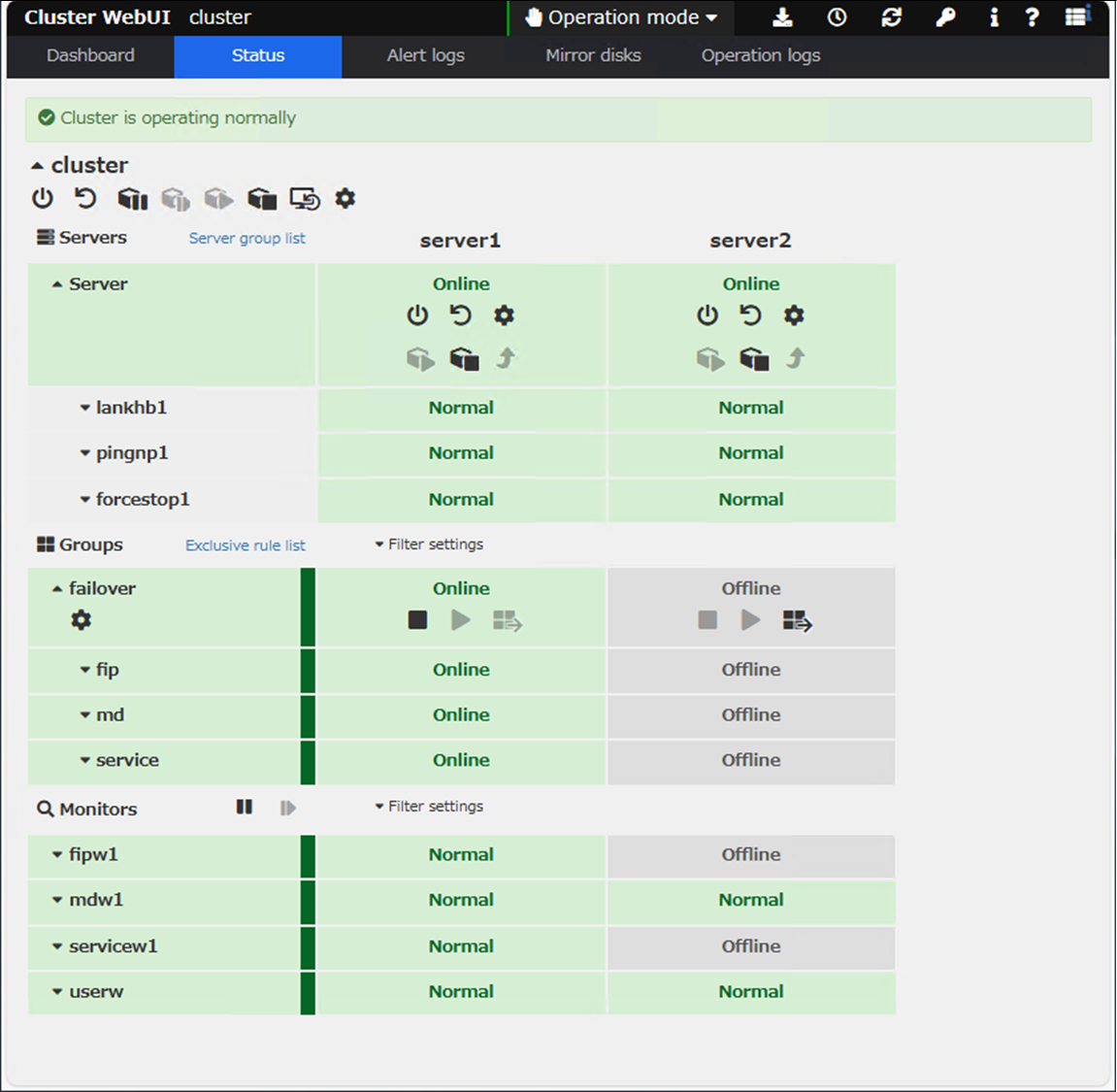Click the refresh icon in top bar

coord(891,17)
